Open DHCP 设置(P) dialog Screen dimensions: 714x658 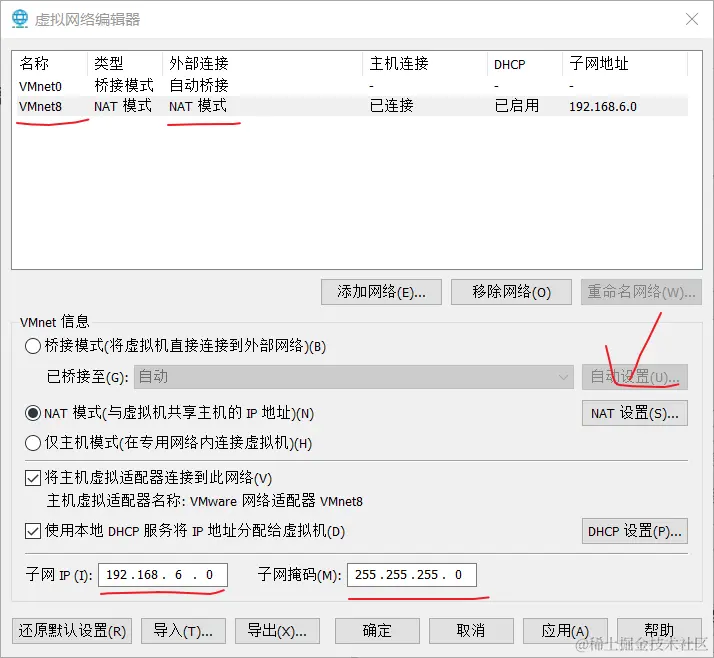pyautogui.click(x=635, y=531)
